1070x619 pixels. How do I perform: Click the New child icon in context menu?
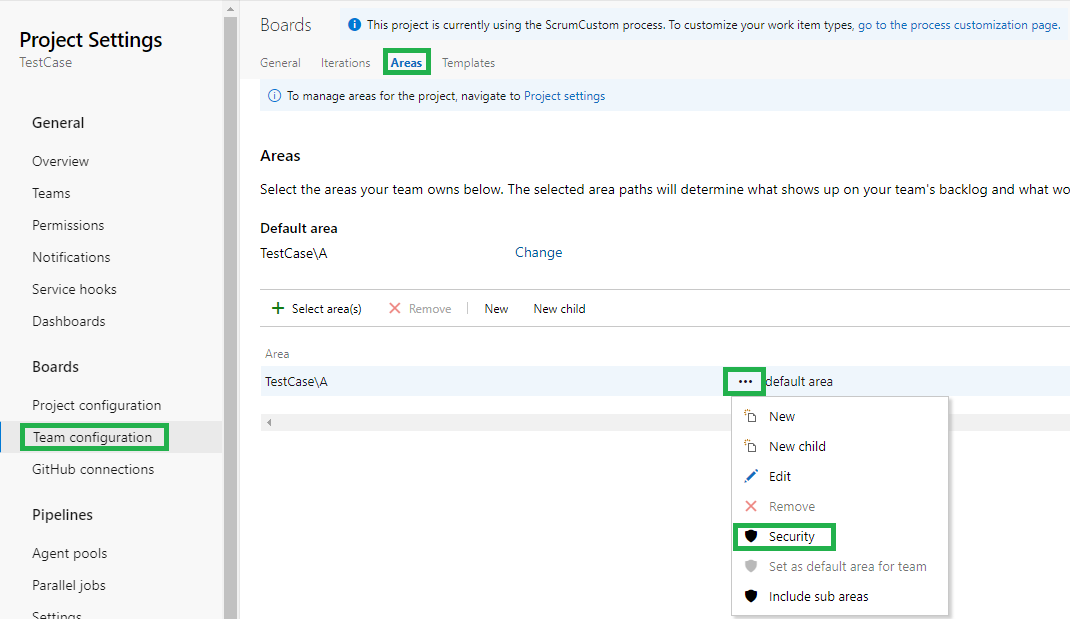[751, 447]
